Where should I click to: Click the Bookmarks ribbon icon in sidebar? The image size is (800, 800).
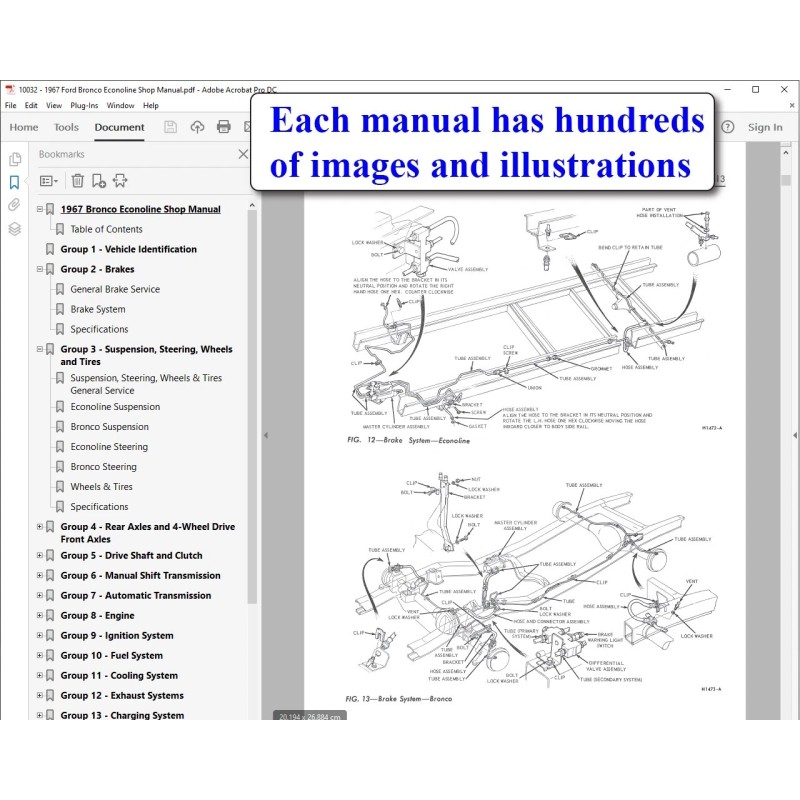point(14,182)
